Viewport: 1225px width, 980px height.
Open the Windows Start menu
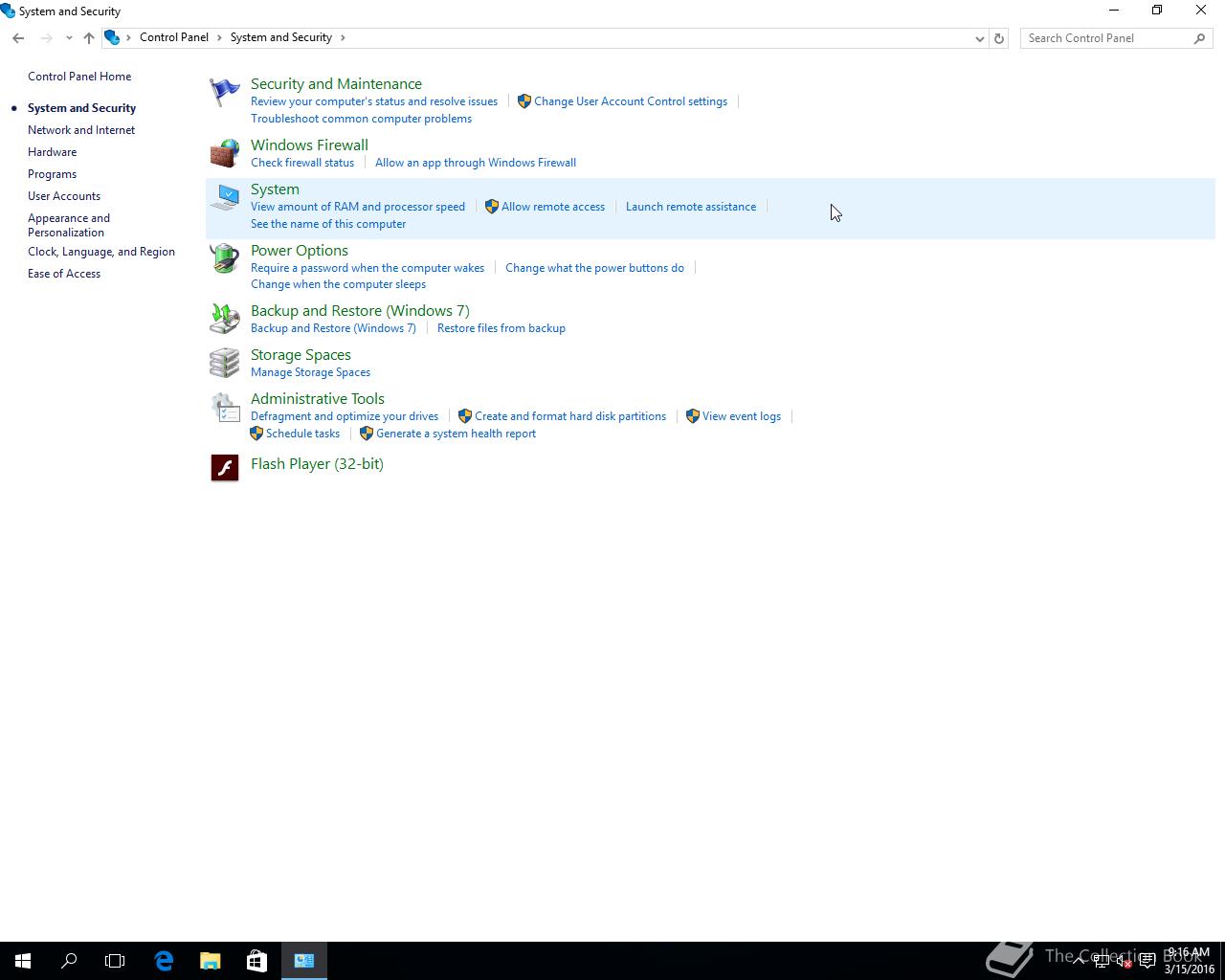point(23,961)
